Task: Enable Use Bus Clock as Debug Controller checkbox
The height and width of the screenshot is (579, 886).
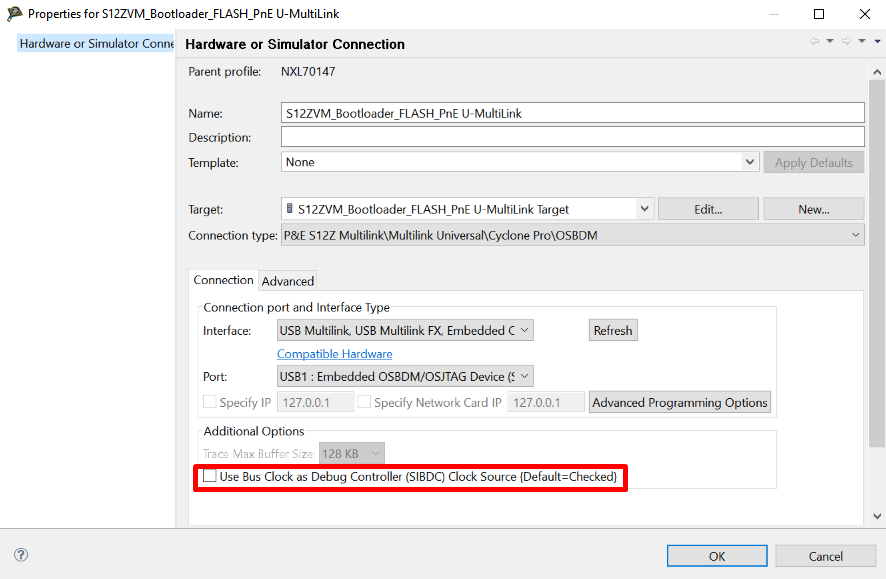Action: coord(210,477)
